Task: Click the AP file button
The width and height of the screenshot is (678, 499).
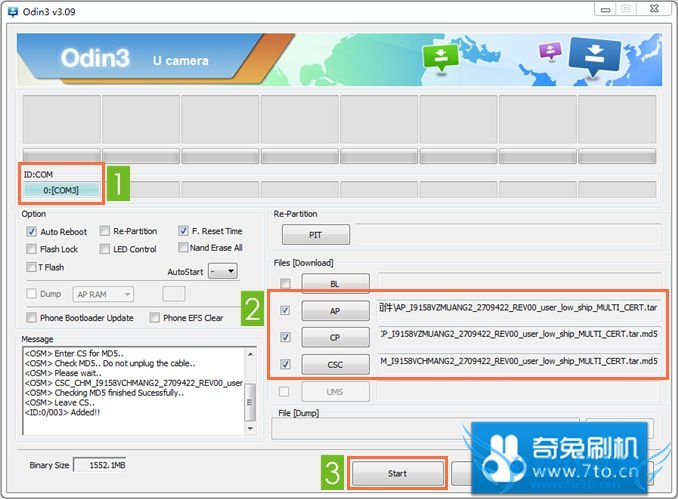Action: (x=335, y=310)
